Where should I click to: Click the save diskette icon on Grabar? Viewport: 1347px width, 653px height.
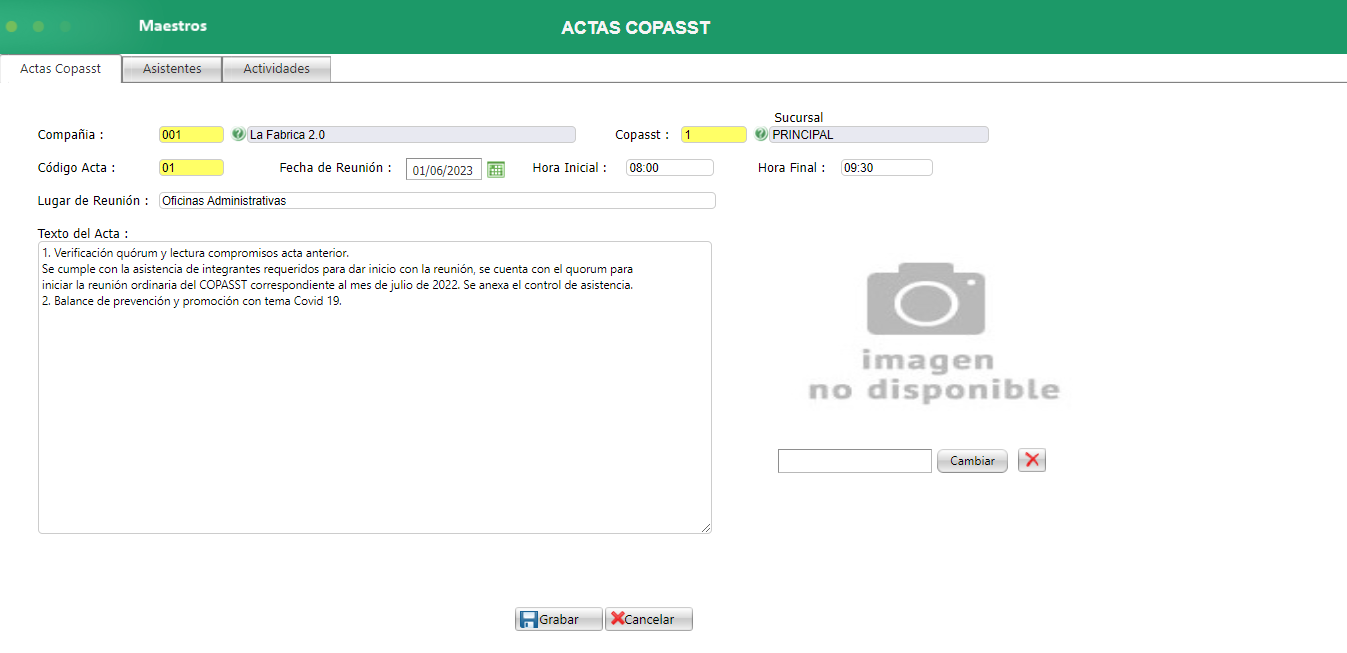click(x=528, y=619)
